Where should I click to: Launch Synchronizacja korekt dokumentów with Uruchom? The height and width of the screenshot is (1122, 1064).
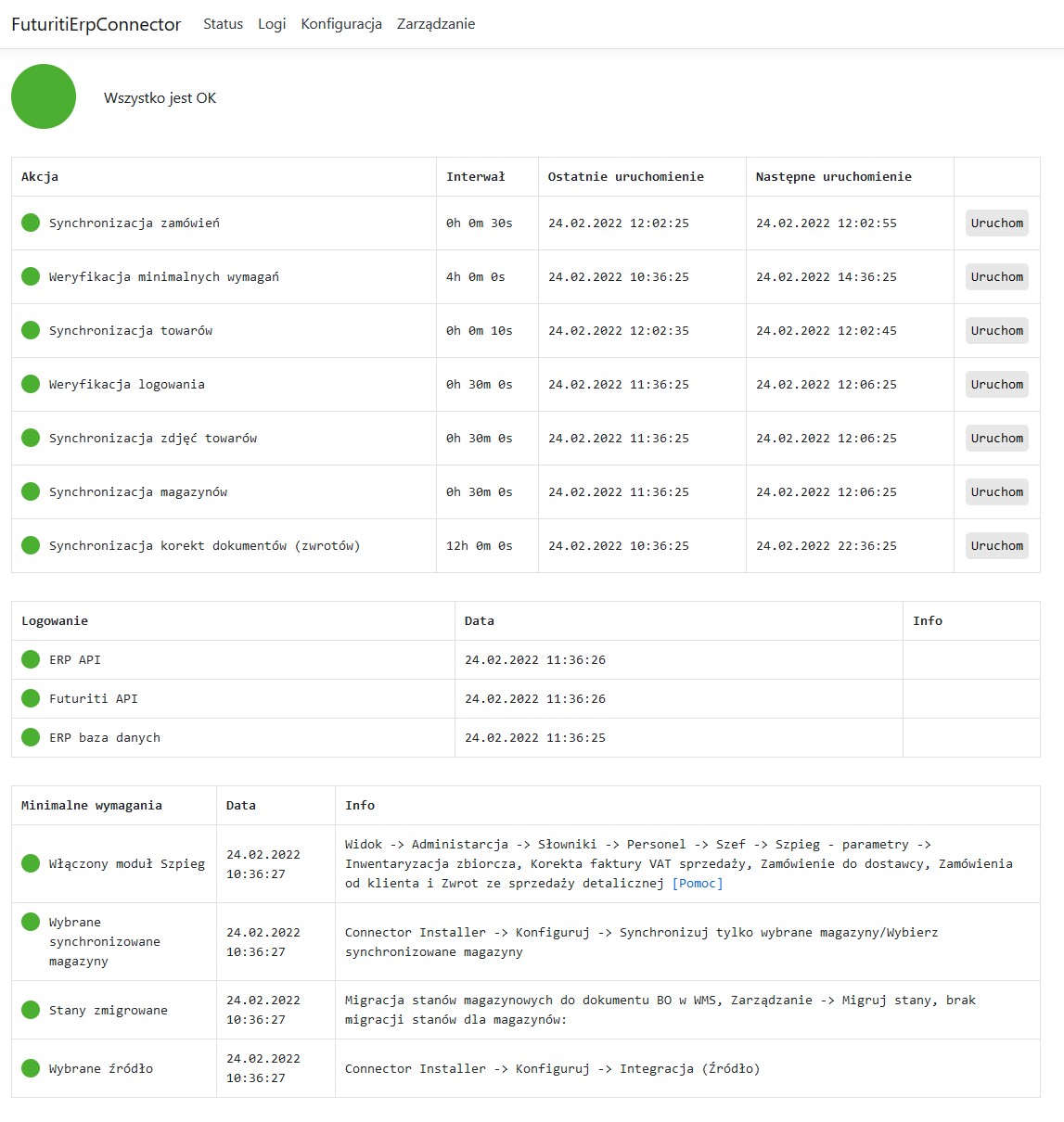click(996, 545)
